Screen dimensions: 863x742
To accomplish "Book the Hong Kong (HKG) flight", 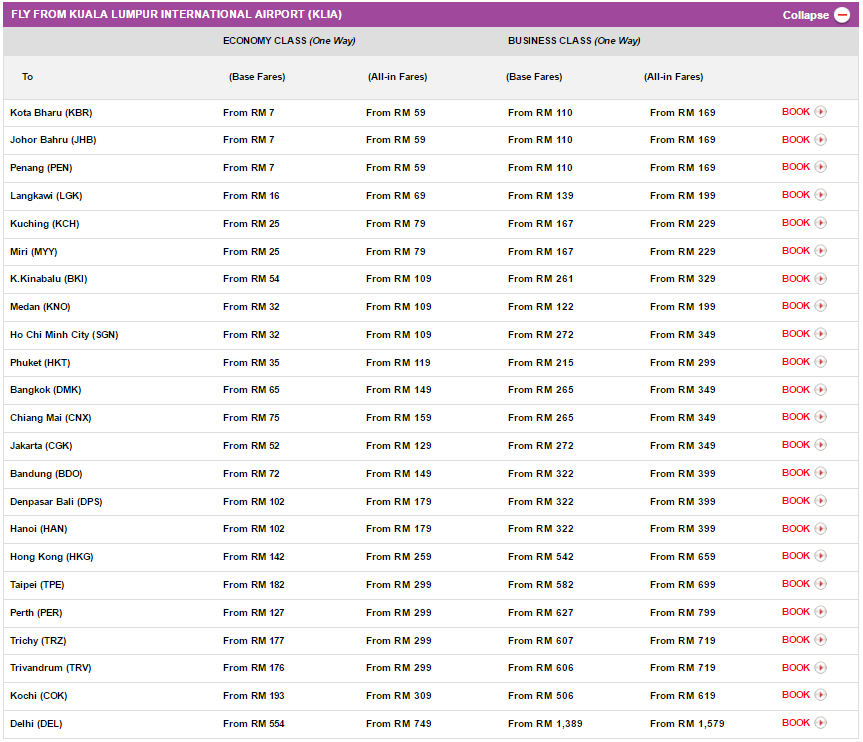I will 796,556.
